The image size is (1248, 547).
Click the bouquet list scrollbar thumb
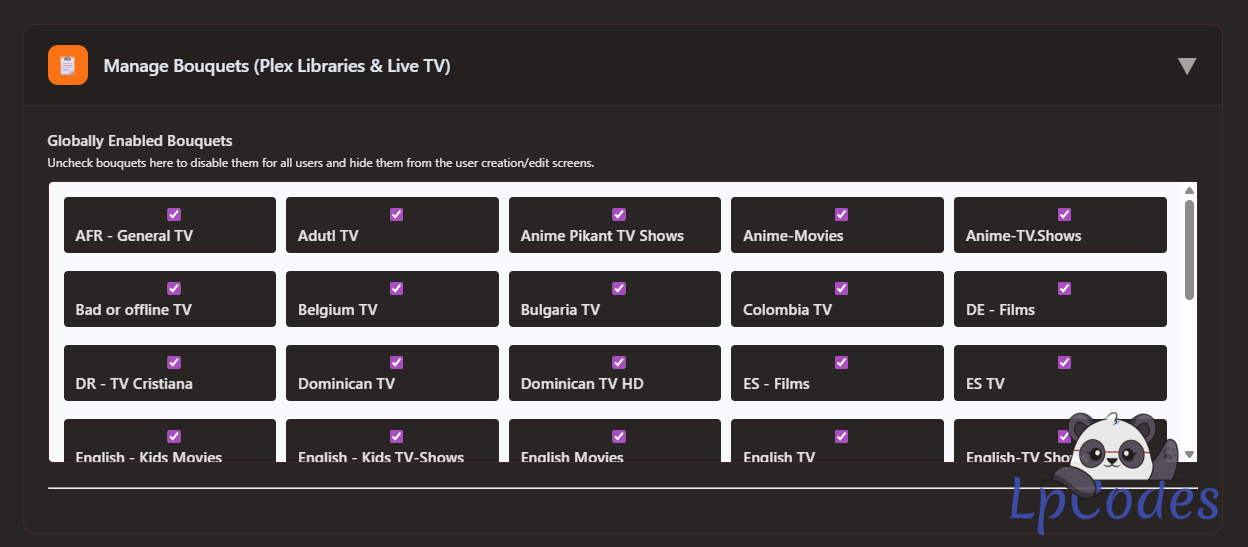click(x=1189, y=248)
